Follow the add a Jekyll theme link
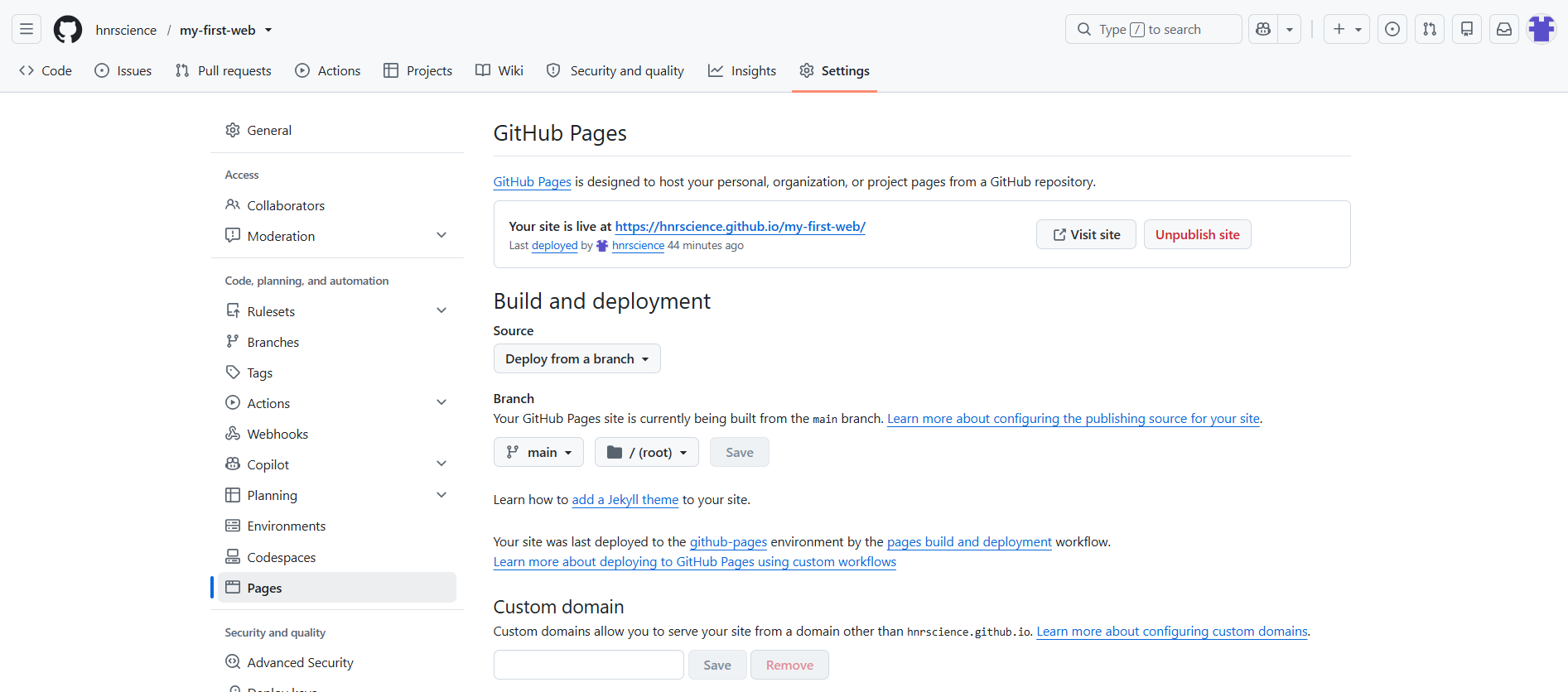Image resolution: width=1568 pixels, height=692 pixels. (x=625, y=500)
